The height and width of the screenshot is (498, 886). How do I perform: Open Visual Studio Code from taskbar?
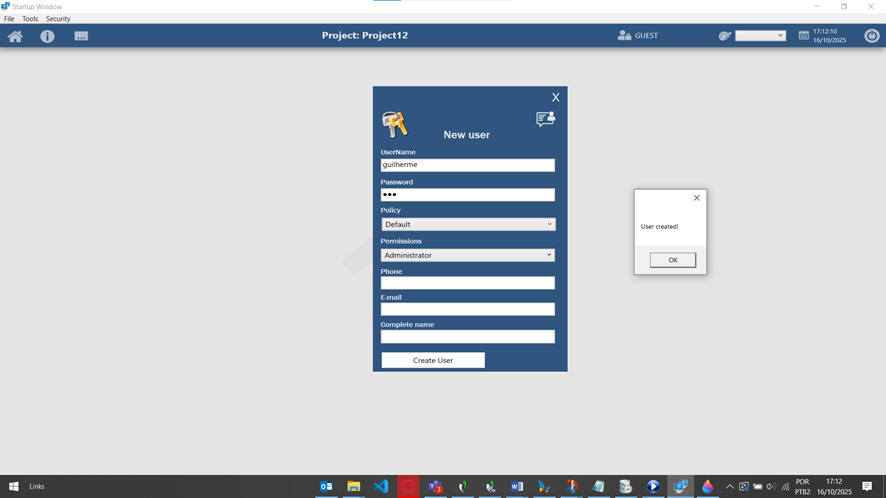381,487
